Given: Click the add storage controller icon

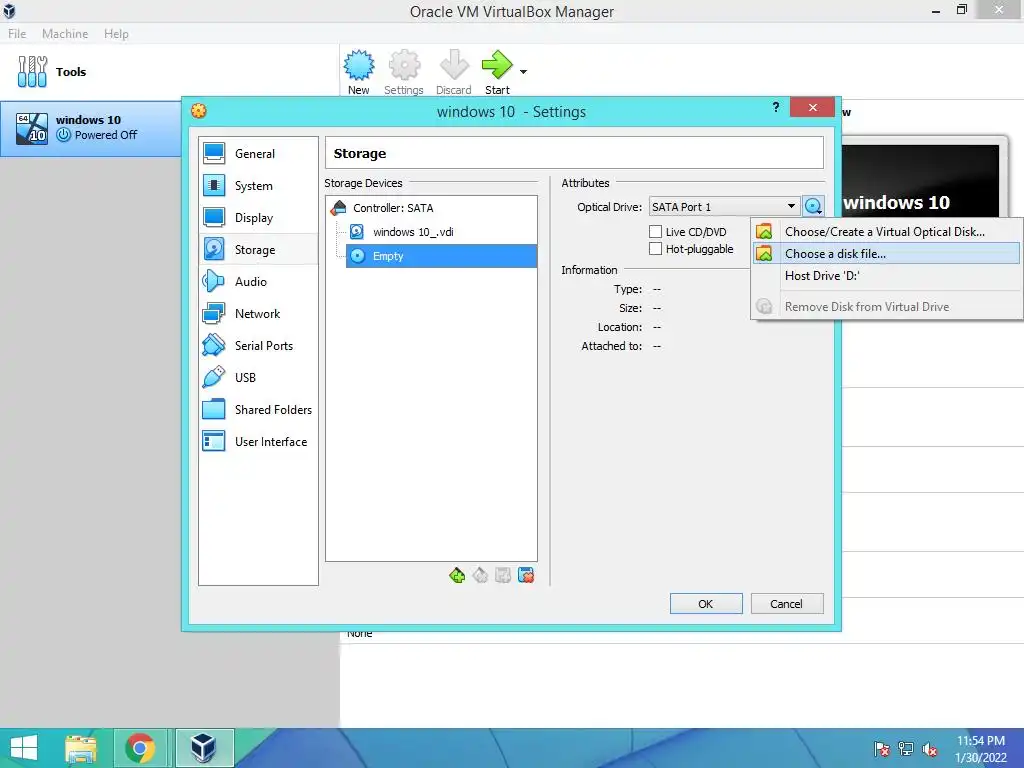Looking at the screenshot, I should click(x=457, y=575).
